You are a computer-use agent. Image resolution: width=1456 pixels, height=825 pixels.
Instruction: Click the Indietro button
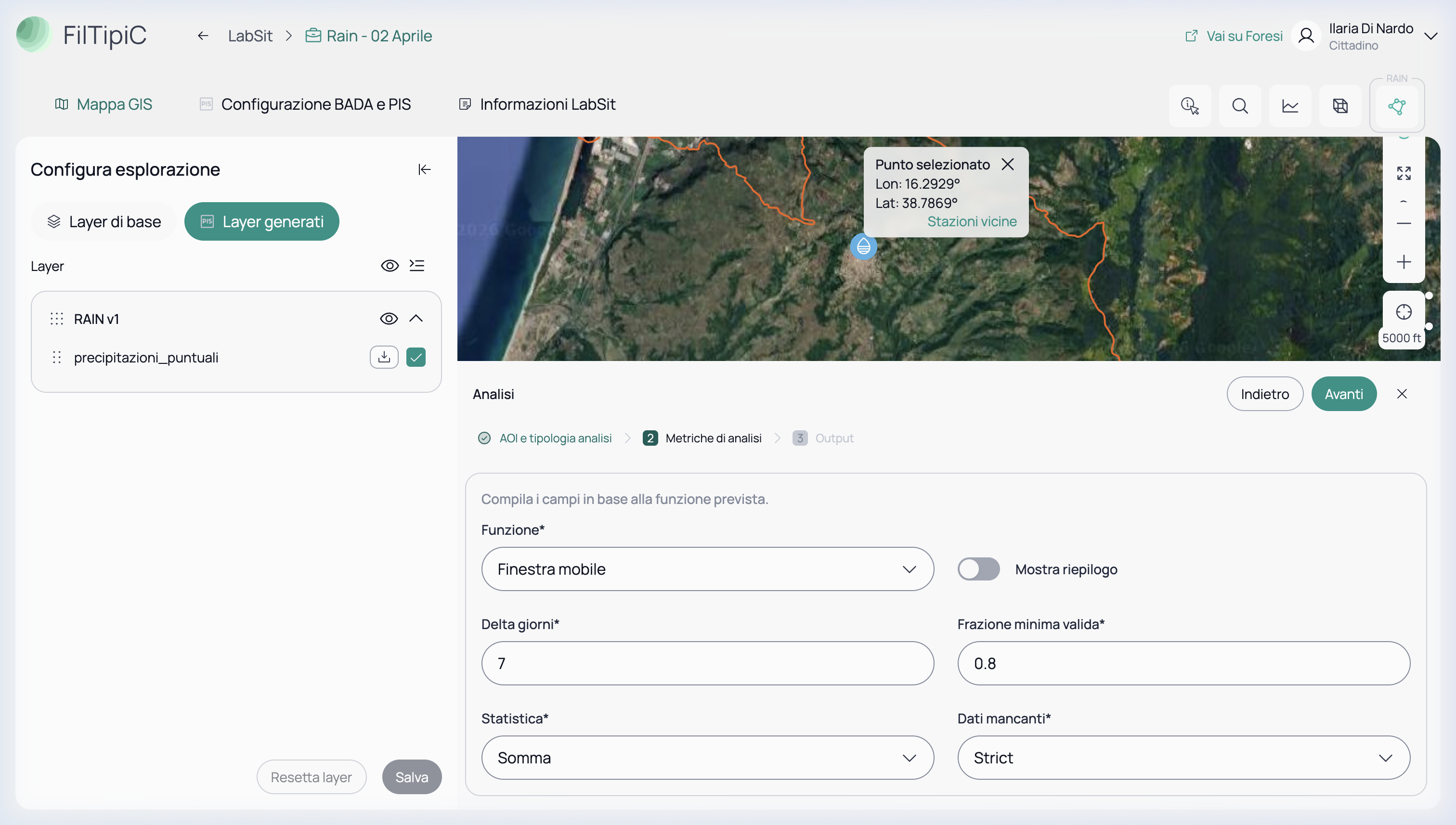coord(1265,394)
